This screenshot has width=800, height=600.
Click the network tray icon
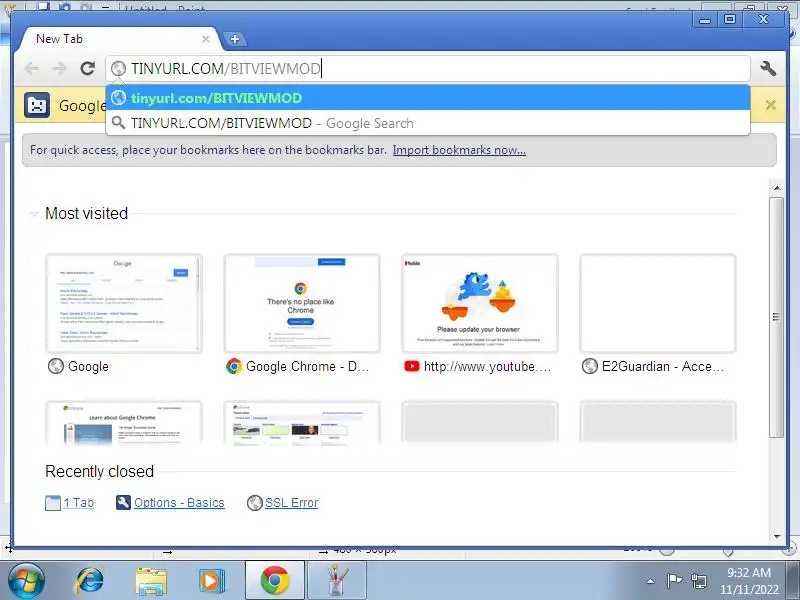(698, 581)
